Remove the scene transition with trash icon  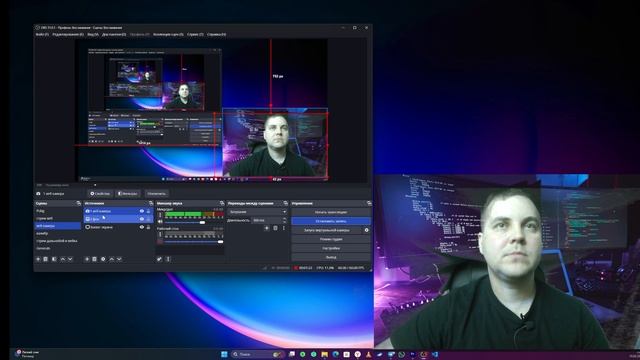click(275, 228)
